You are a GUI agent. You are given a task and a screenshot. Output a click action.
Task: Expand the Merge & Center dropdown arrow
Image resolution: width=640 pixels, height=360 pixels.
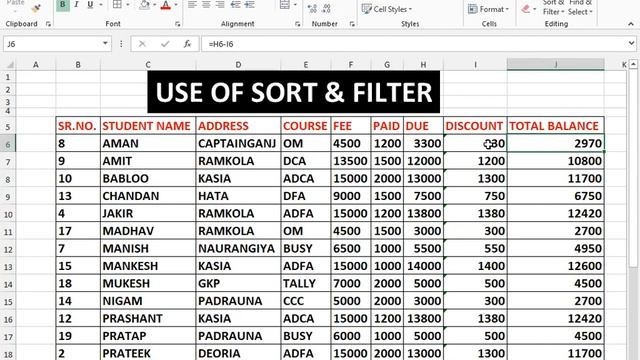click(295, 5)
